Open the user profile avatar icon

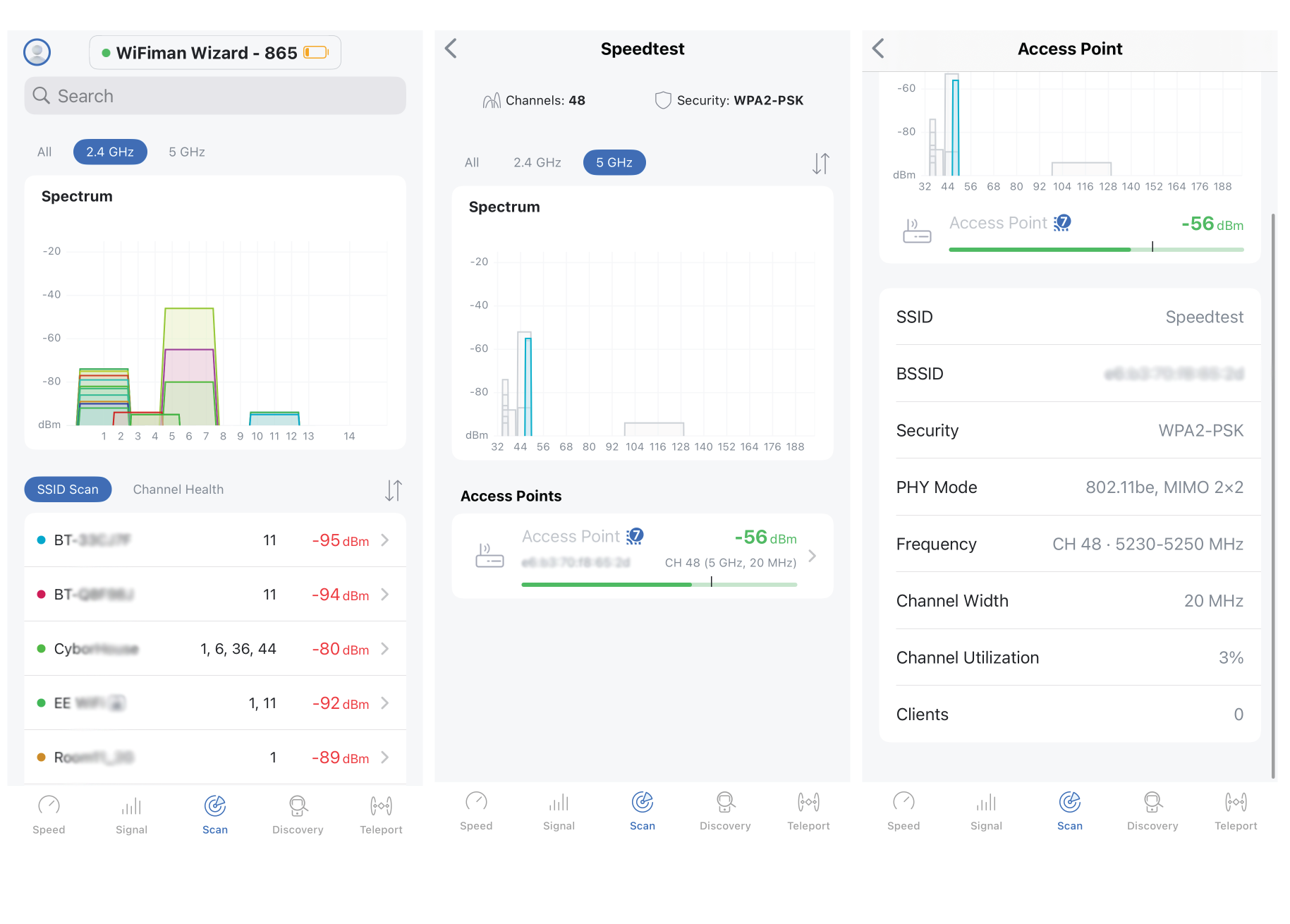37,52
